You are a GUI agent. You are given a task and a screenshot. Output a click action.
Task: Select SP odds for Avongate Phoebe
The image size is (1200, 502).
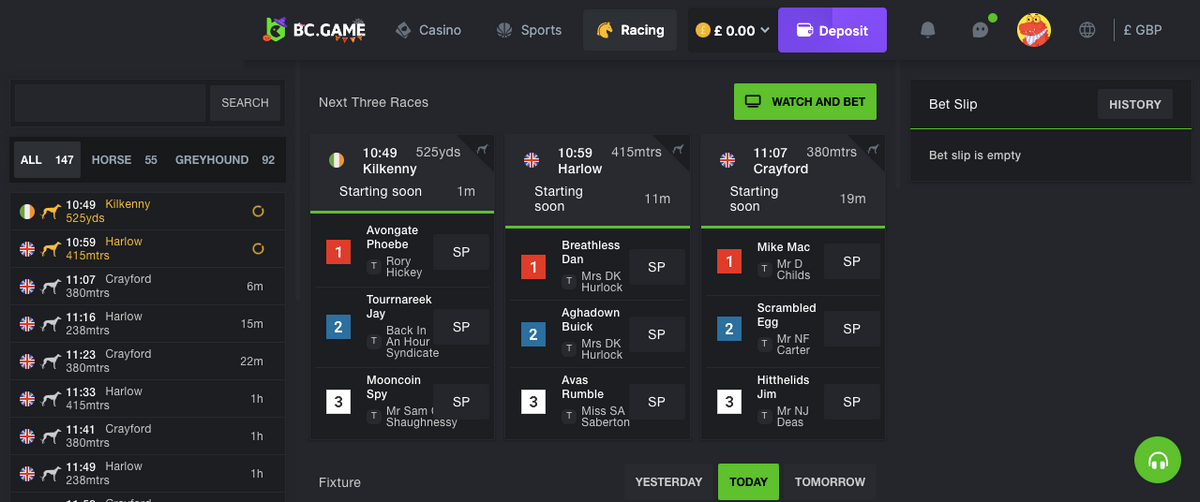tap(461, 252)
